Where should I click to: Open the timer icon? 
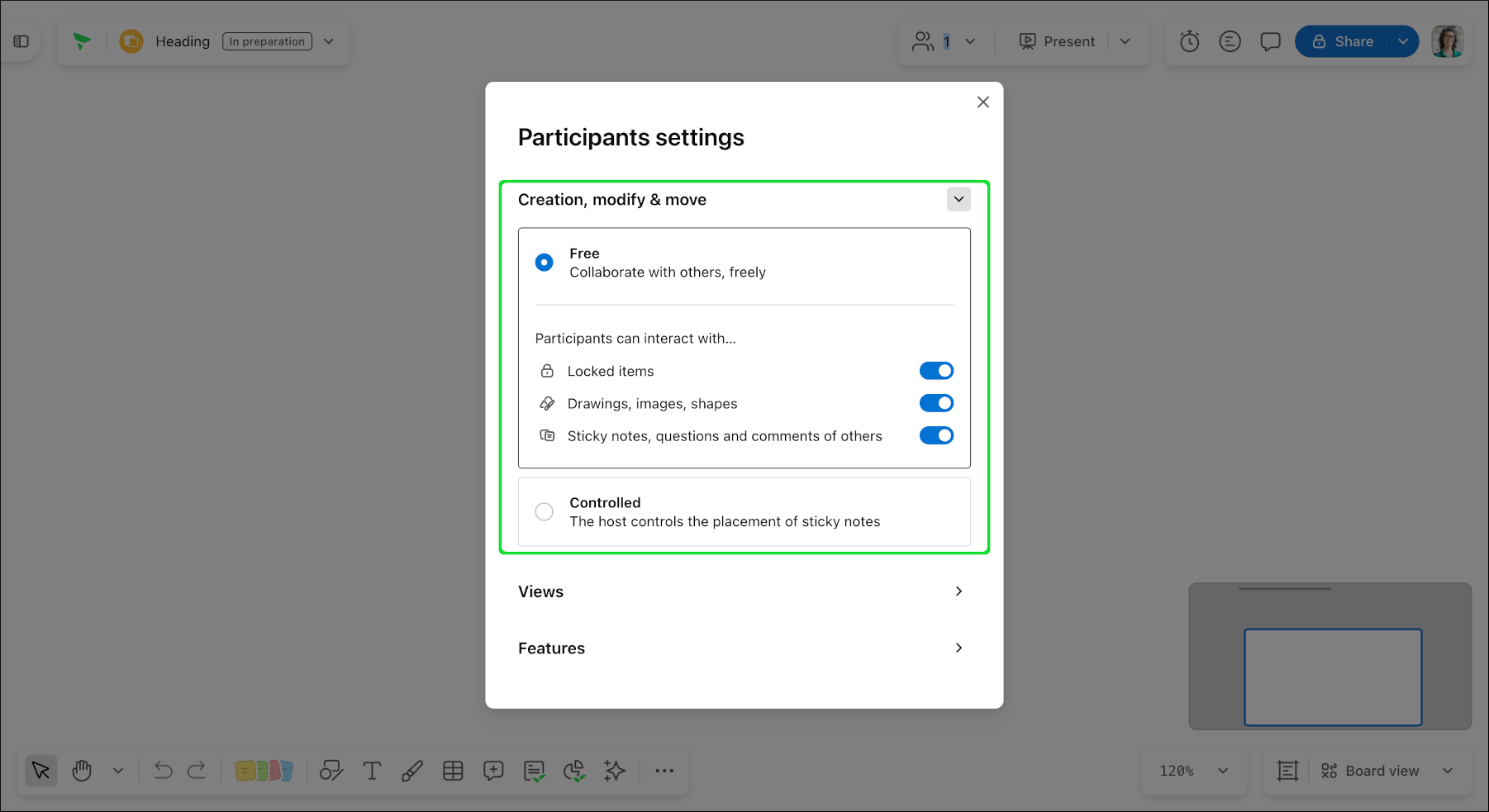[x=1189, y=41]
